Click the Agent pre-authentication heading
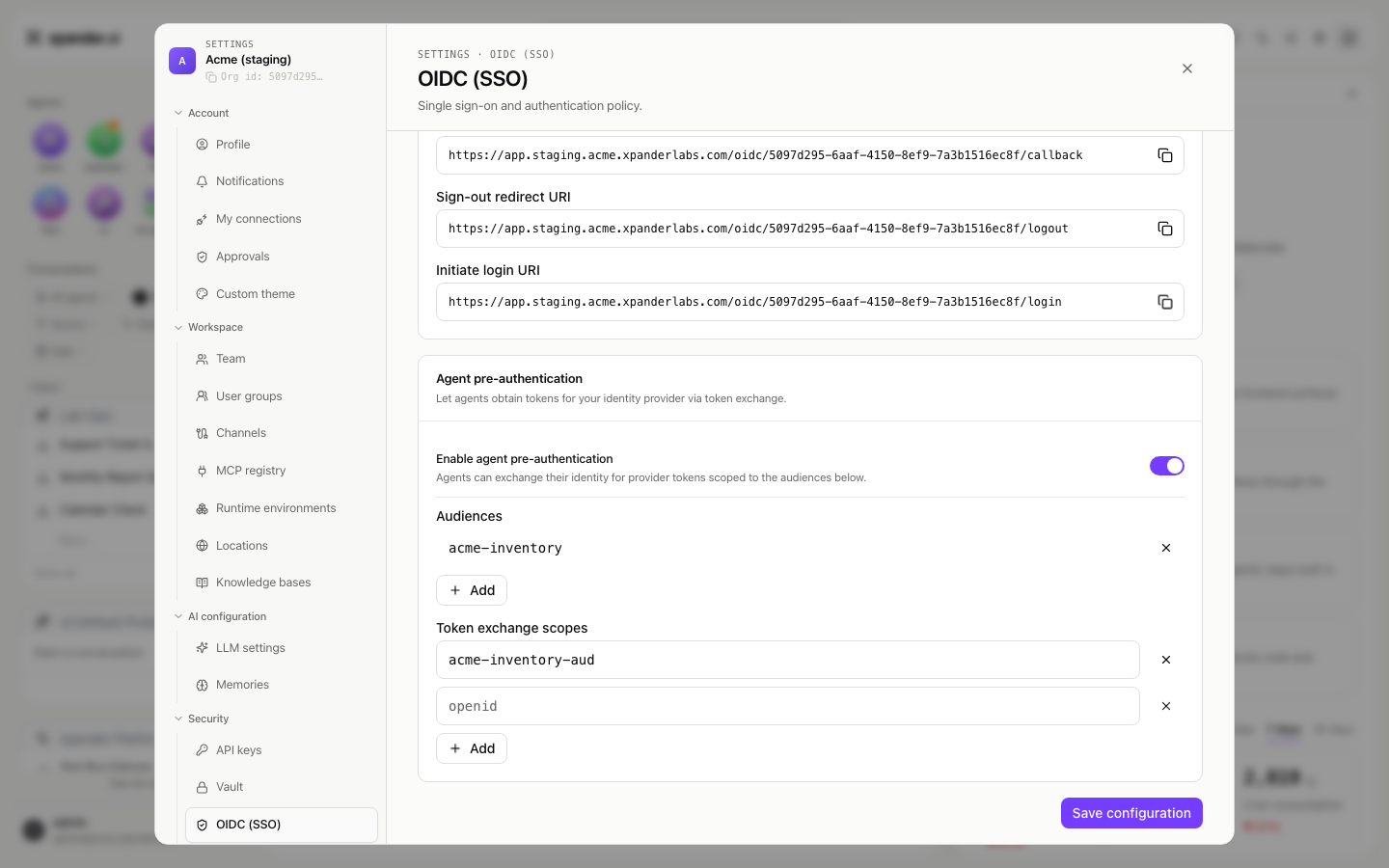 509,379
